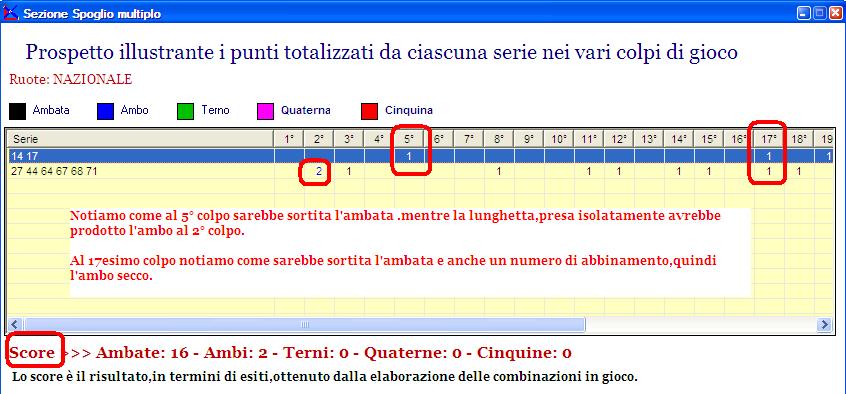
Task: Click the magenta Quaterna legend swatch
Action: (x=265, y=111)
